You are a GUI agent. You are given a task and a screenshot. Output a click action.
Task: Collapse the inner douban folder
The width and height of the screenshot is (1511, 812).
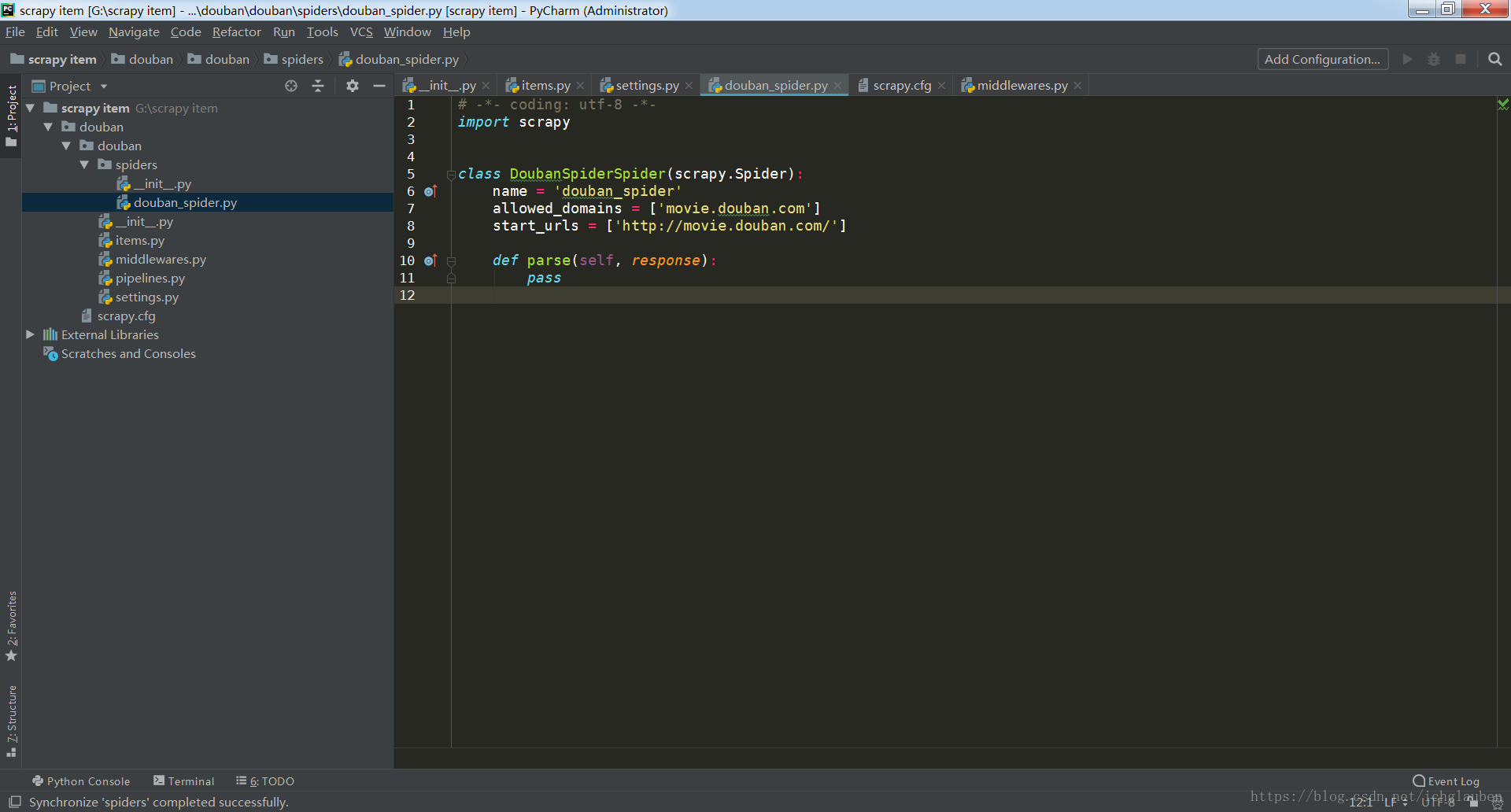(66, 146)
